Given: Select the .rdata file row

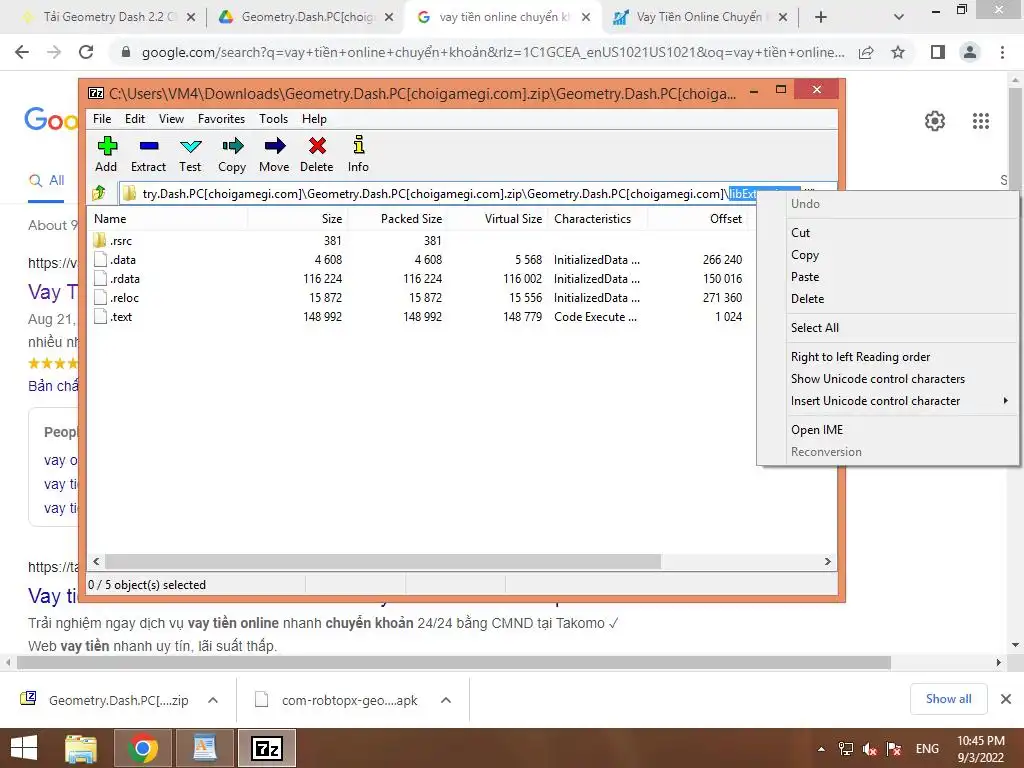Looking at the screenshot, I should pos(418,278).
